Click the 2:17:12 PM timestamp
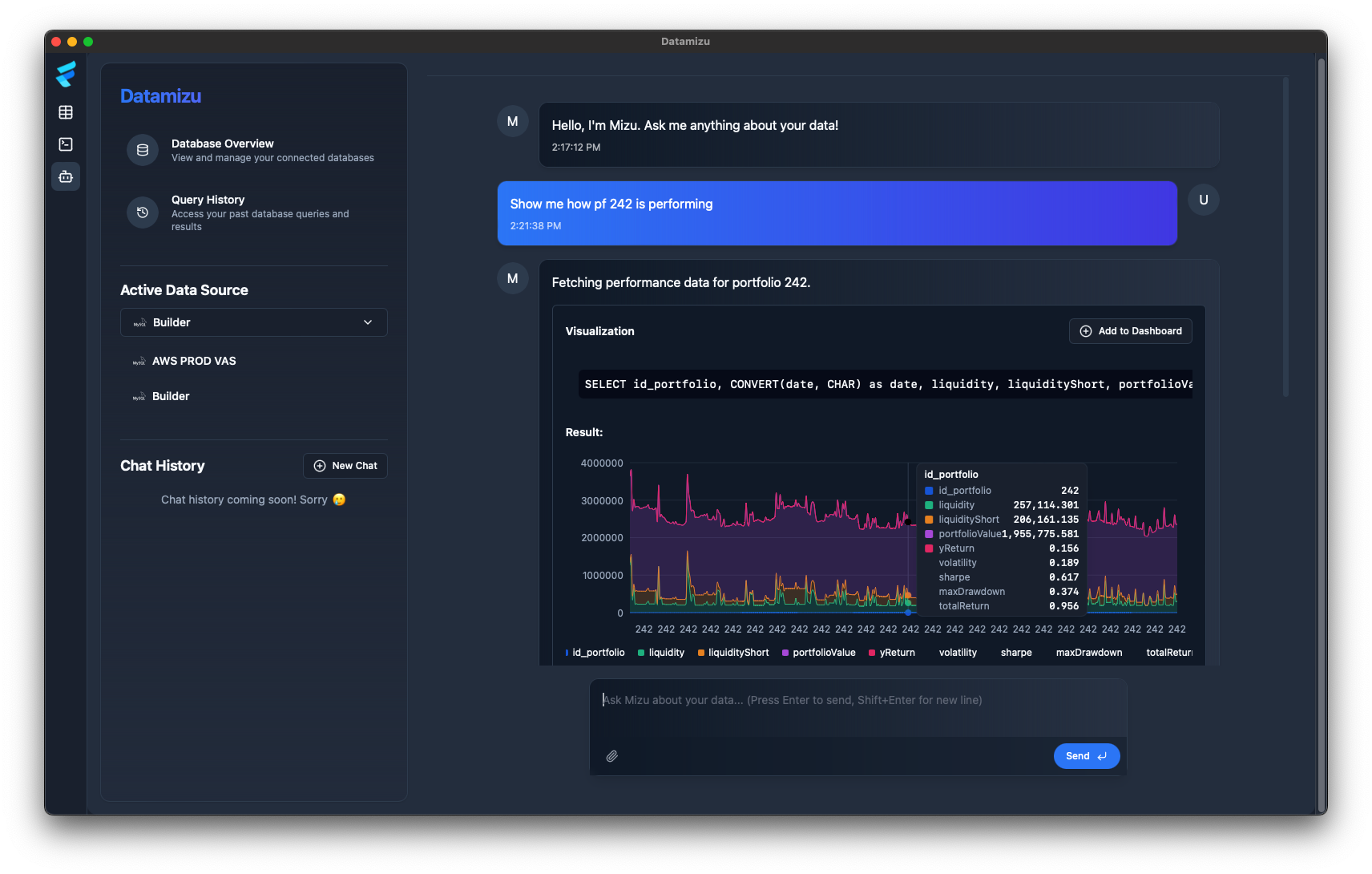 (576, 148)
